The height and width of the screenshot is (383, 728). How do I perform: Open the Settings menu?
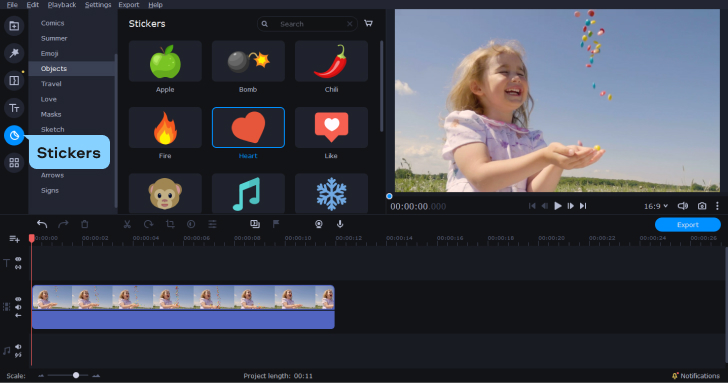coord(98,5)
